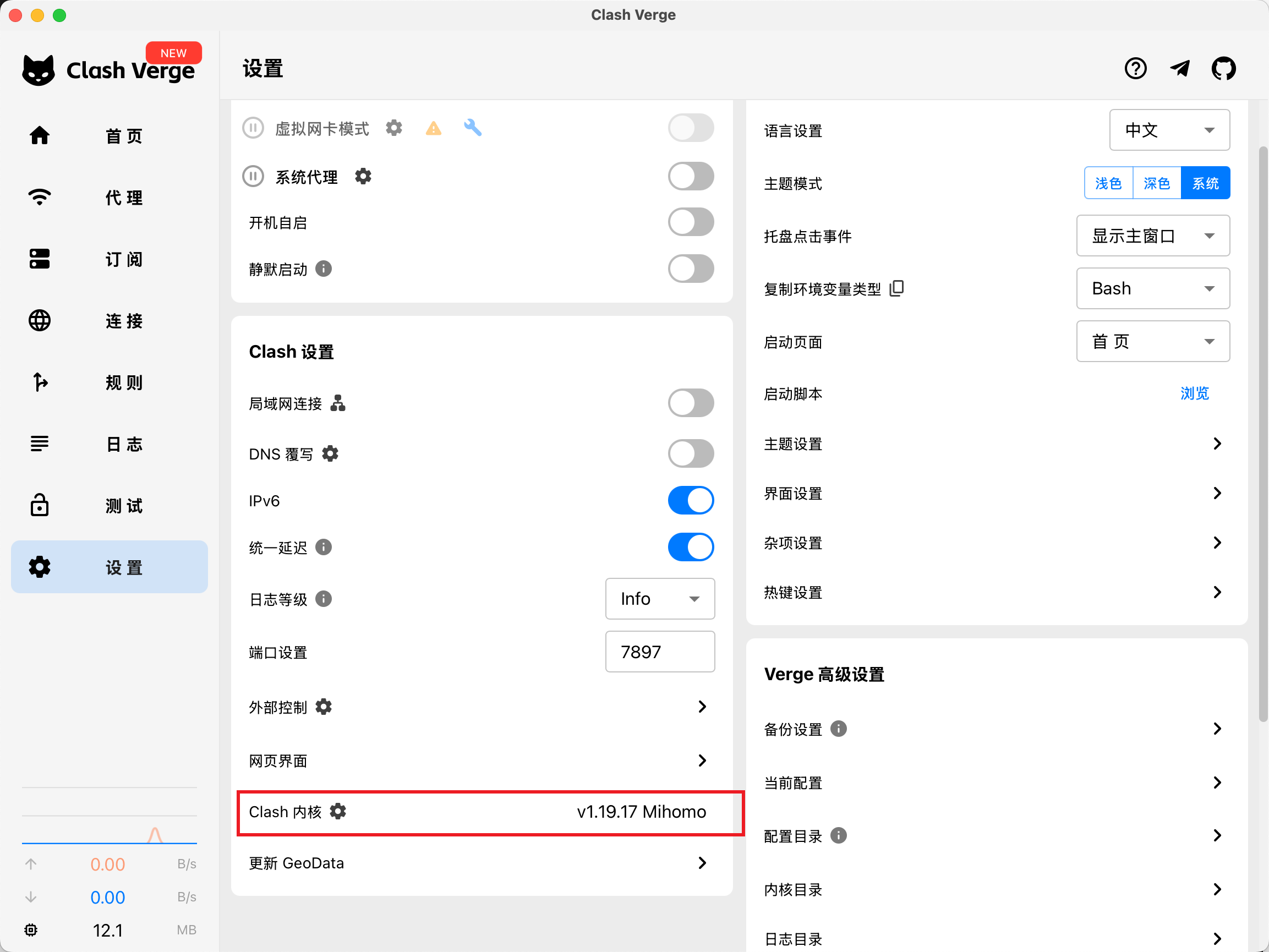
Task: Expand the 杂项设置 row chevron
Action: [1217, 542]
